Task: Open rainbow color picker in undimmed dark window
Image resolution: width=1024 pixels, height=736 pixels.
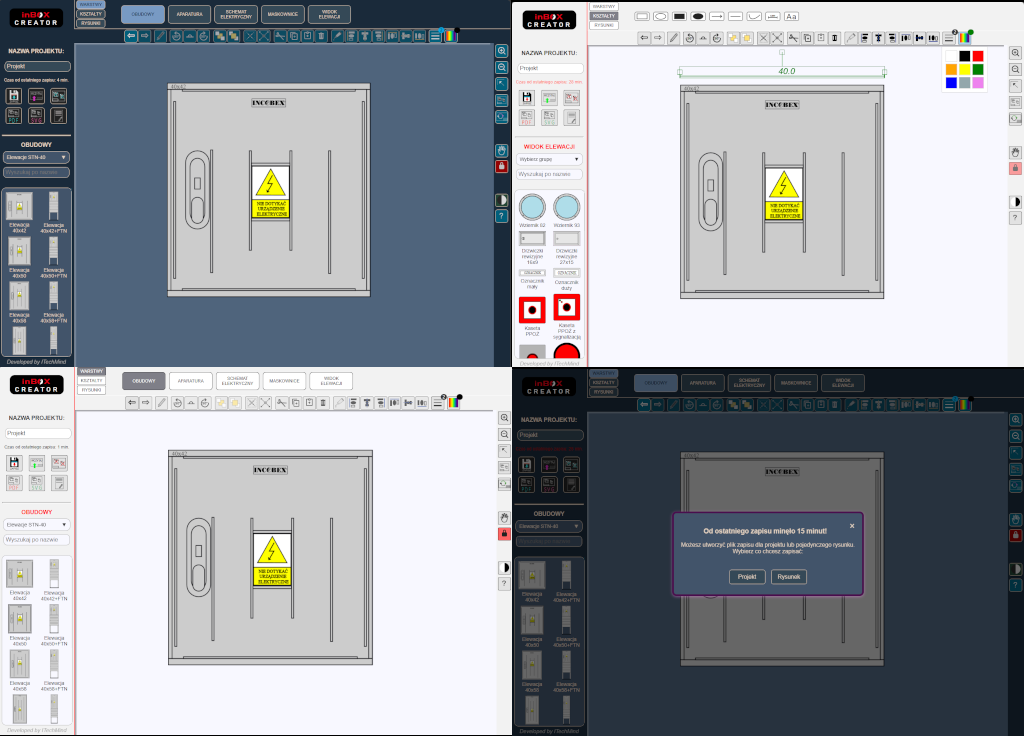Action: coord(451,36)
